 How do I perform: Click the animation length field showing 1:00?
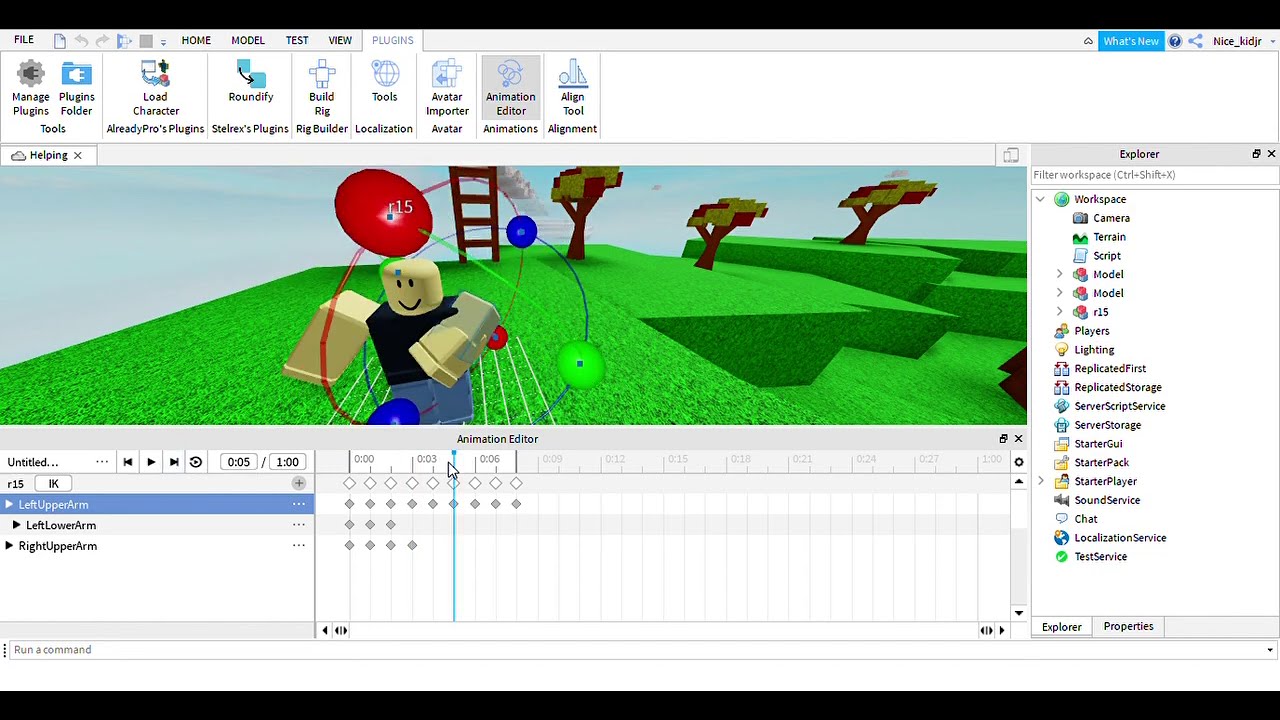(287, 462)
